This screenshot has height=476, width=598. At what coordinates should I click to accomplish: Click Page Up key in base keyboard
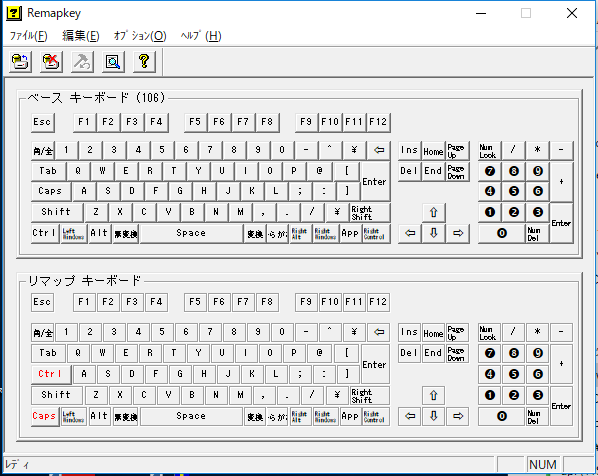tap(458, 150)
